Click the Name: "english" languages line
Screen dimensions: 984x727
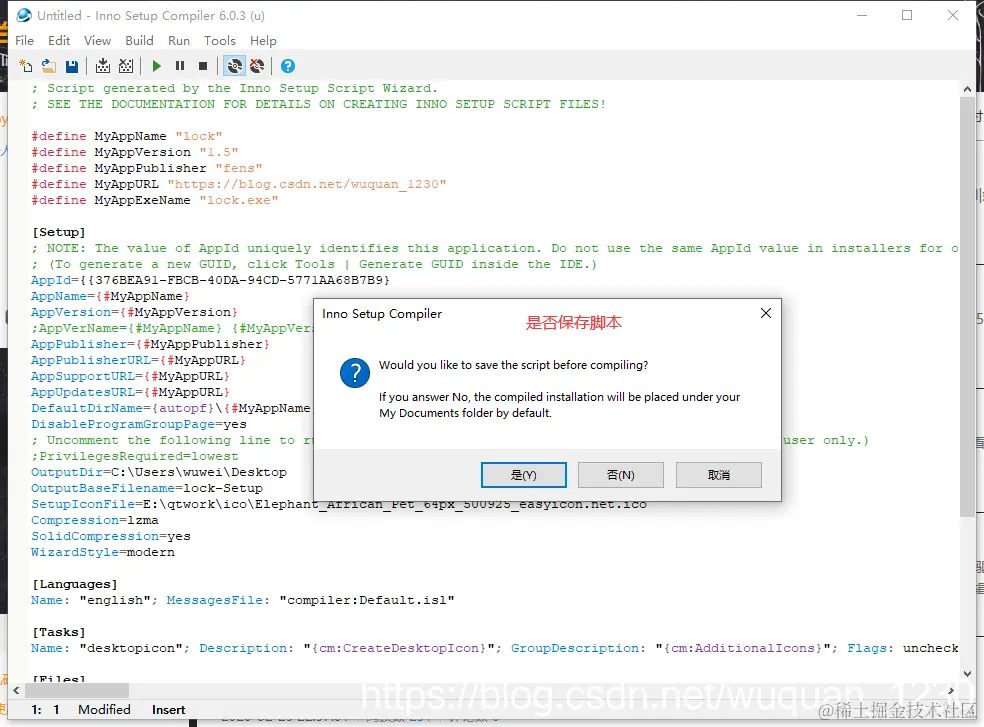tap(243, 600)
